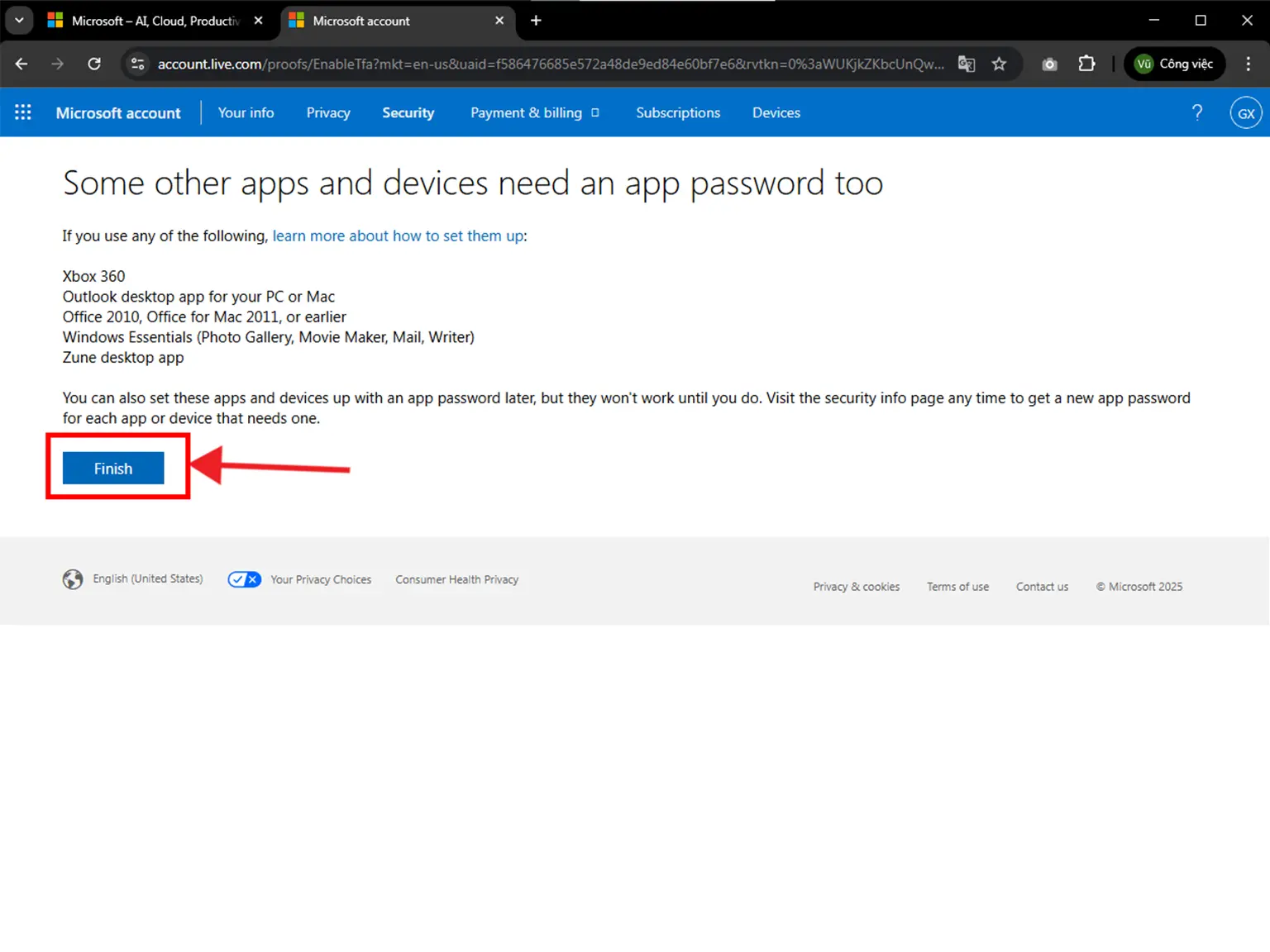The image size is (1270, 952).
Task: Reload the current page
Action: click(94, 64)
